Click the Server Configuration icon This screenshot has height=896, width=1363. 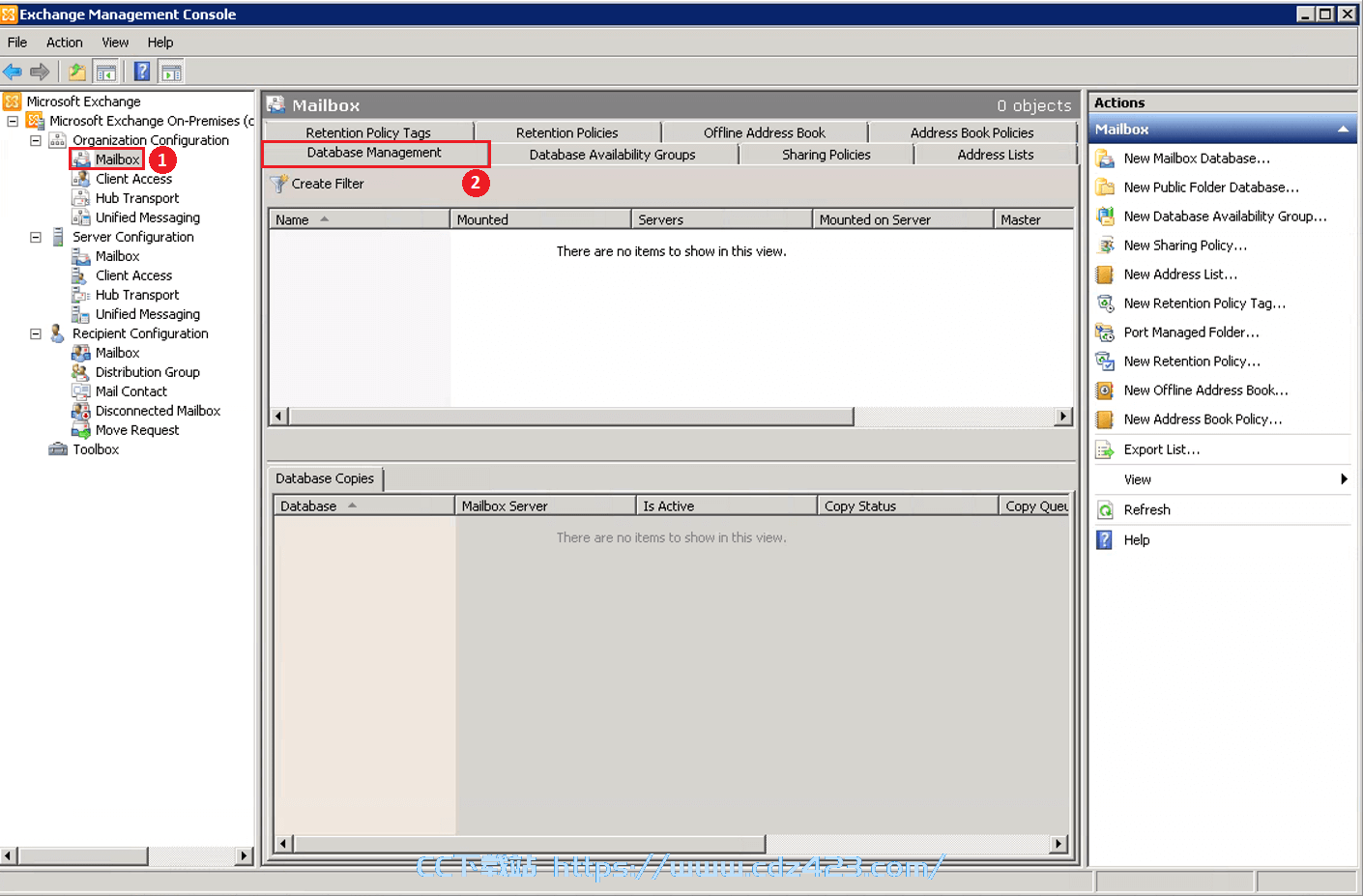[58, 237]
